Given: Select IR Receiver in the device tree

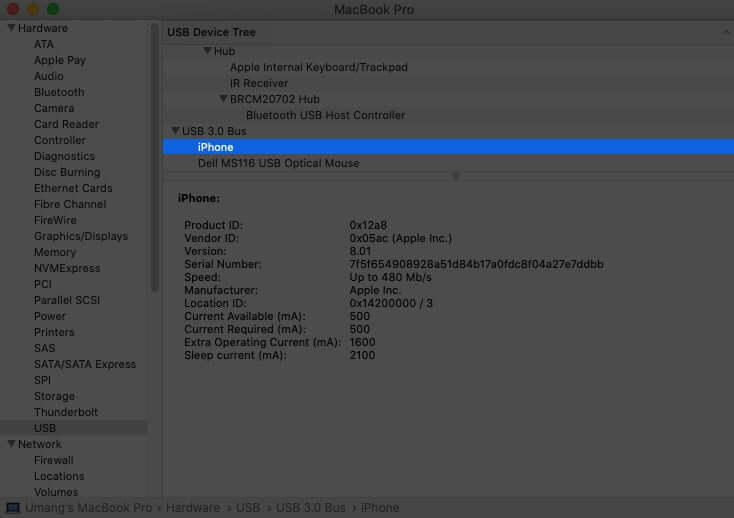Looking at the screenshot, I should click(x=258, y=83).
